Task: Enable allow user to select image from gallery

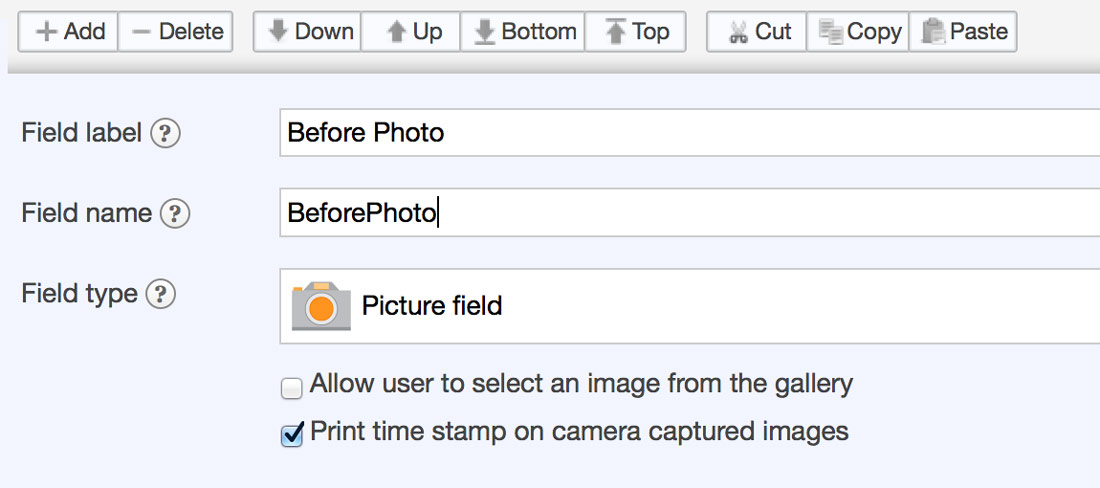Action: click(291, 388)
